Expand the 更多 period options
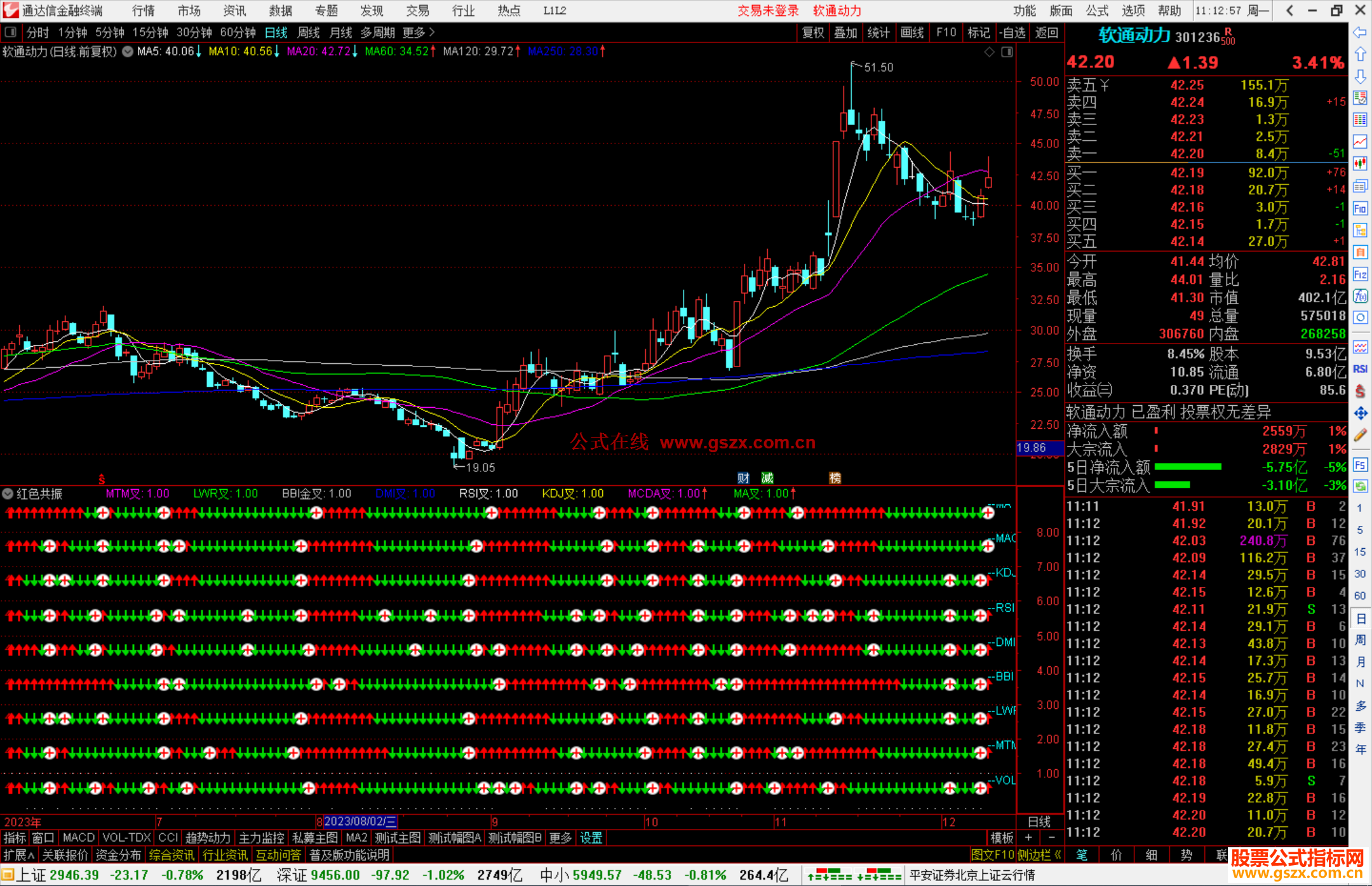The image size is (1372, 886). coord(418,32)
